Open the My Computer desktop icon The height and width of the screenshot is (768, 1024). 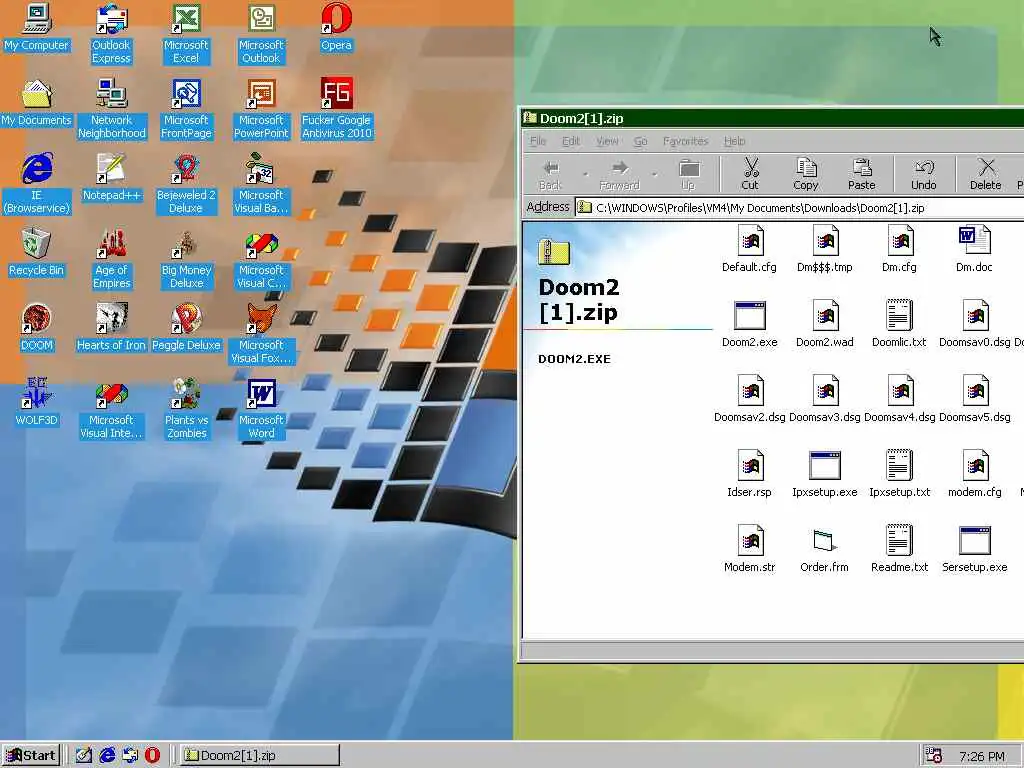click(37, 27)
